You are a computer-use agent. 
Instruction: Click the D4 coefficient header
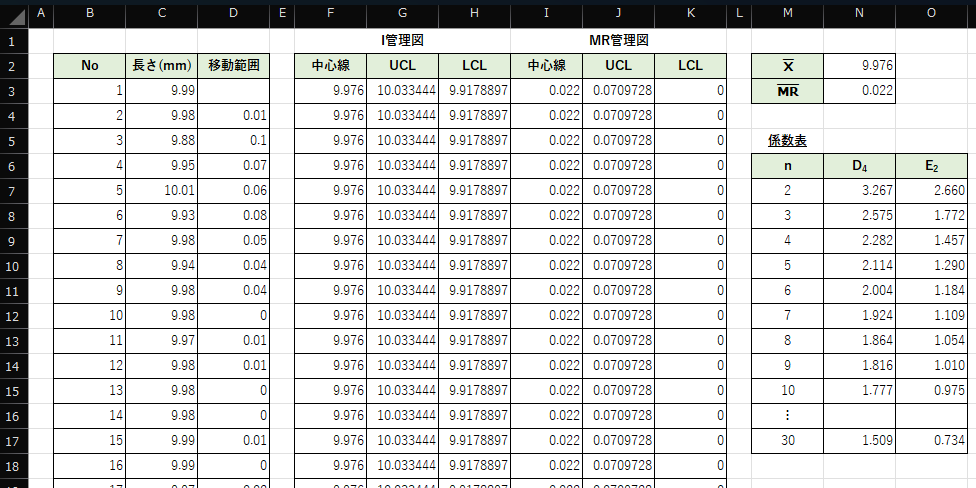tap(860, 166)
